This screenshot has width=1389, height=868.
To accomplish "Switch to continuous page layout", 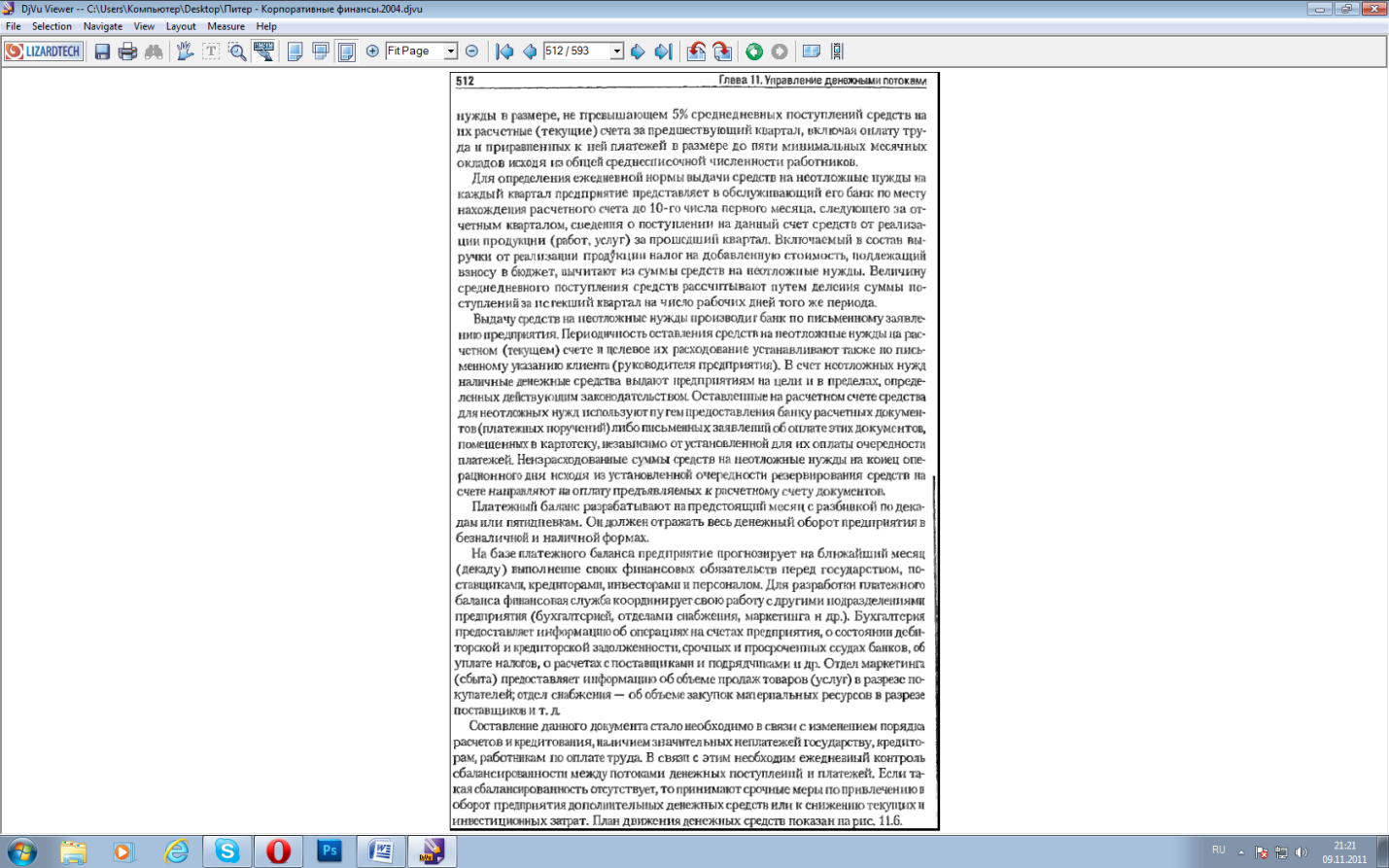I will coord(321,52).
